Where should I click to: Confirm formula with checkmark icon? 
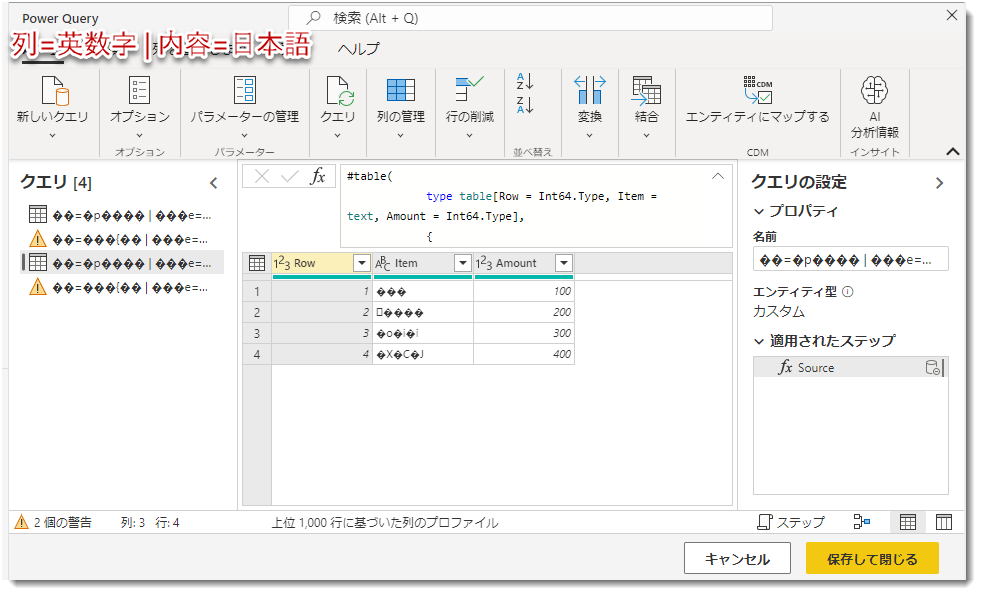pos(290,177)
